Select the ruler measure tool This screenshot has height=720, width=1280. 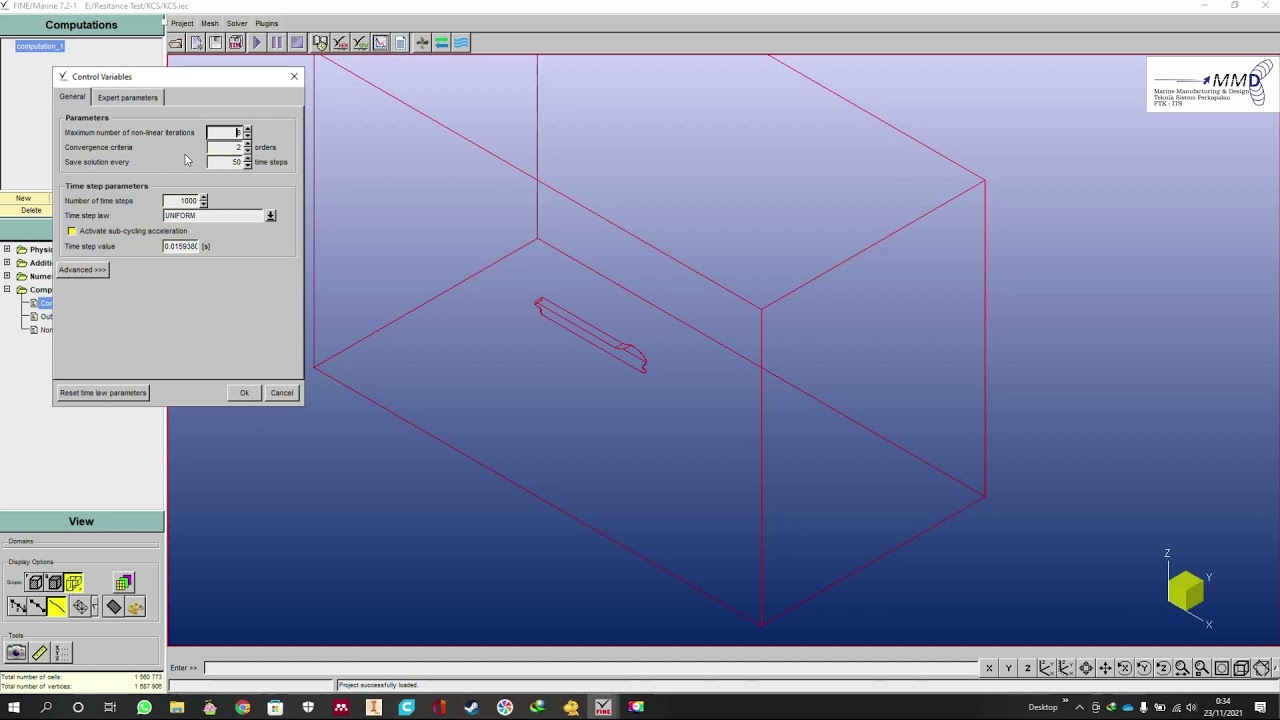point(40,653)
